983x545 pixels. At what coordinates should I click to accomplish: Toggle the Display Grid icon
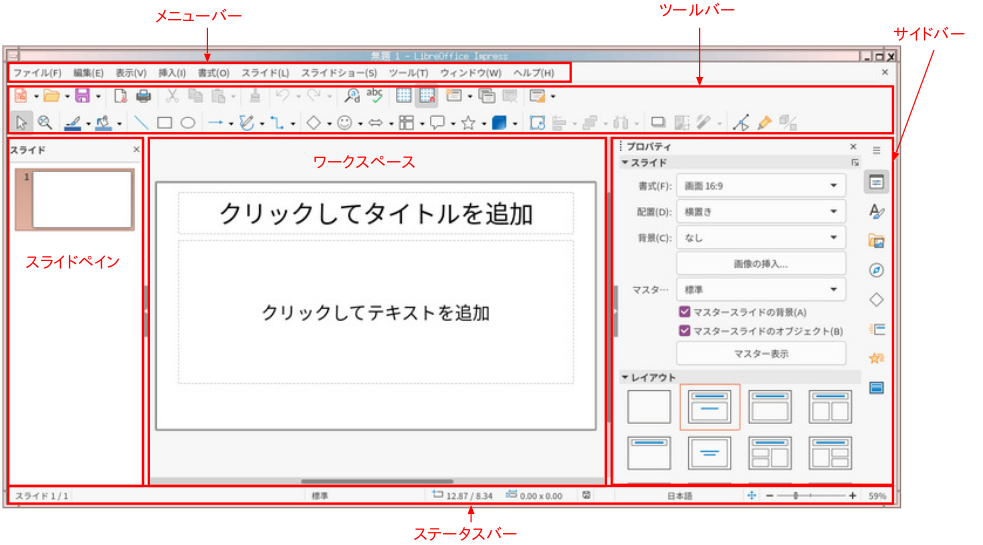[x=404, y=96]
